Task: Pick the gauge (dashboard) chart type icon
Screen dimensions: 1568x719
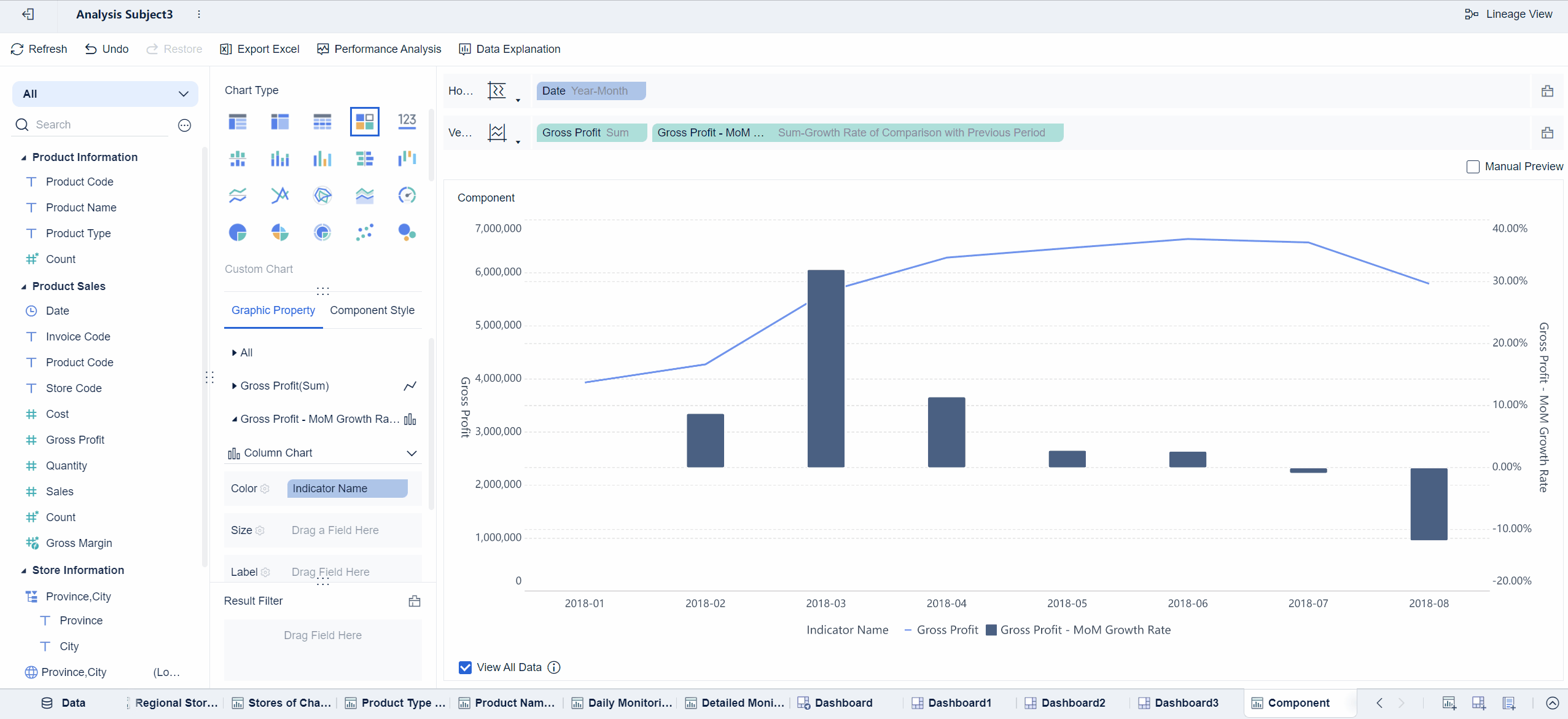Action: pyautogui.click(x=407, y=195)
